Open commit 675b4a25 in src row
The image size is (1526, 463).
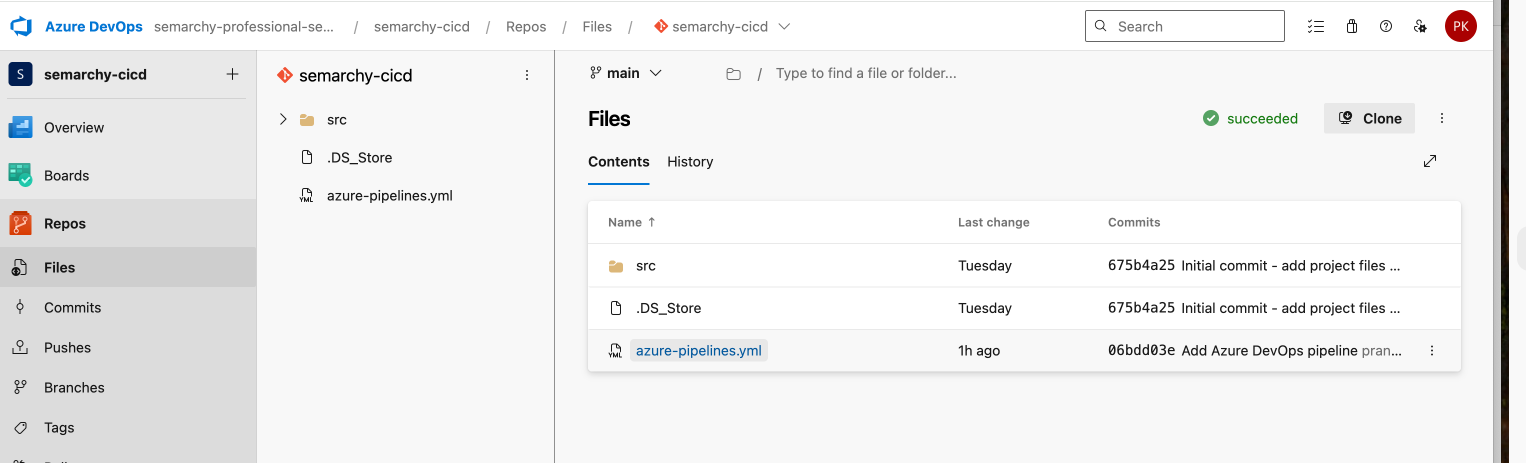pos(1141,266)
